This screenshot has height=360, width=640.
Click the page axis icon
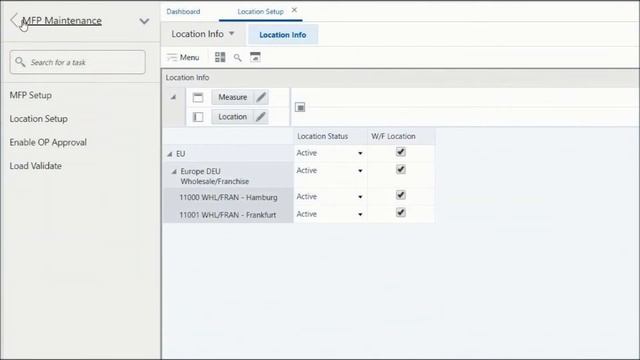(300, 107)
